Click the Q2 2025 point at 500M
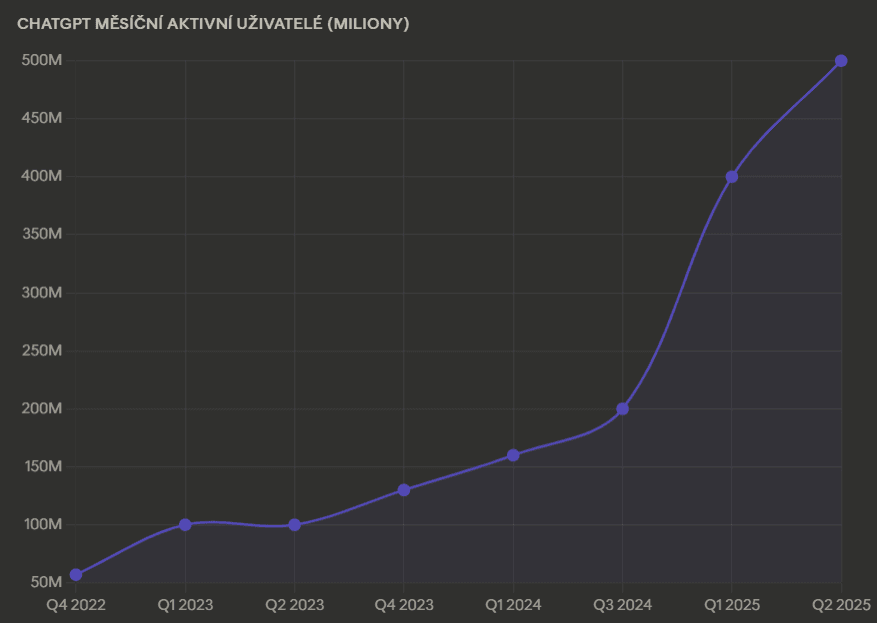 (x=841, y=60)
